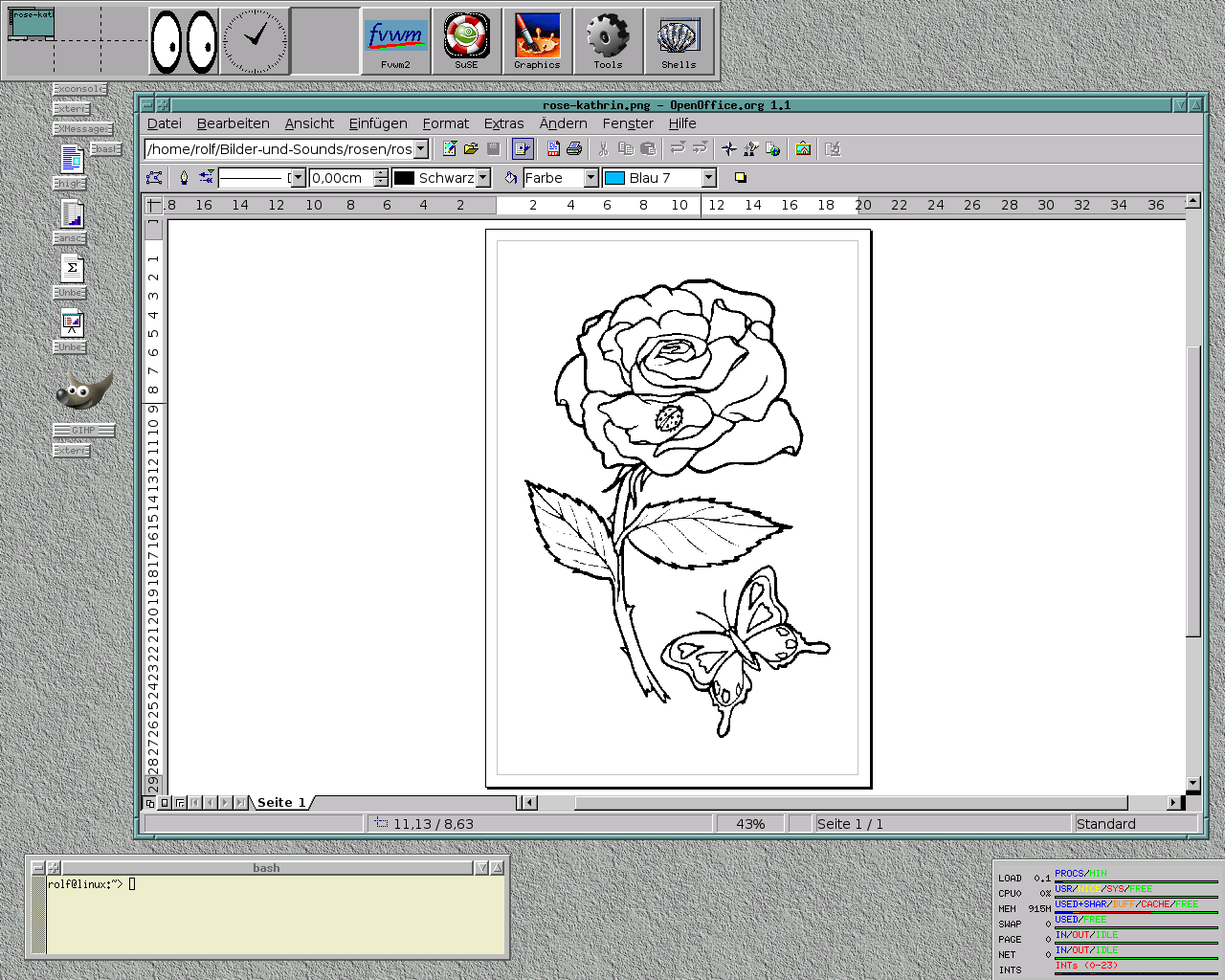Open the Gallery picture icon
The image size is (1225, 980).
coord(803,148)
